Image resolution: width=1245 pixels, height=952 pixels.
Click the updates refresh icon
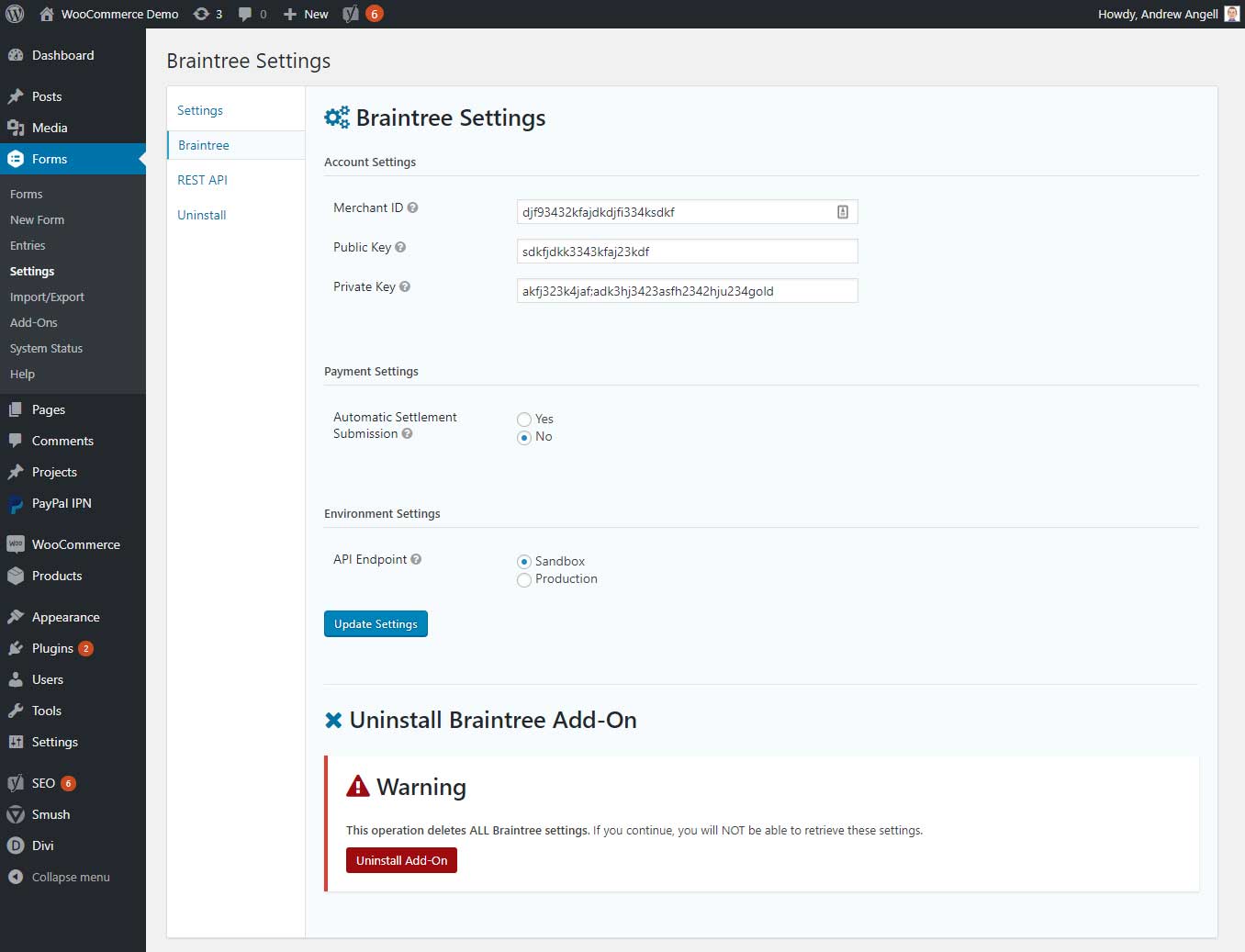point(201,14)
